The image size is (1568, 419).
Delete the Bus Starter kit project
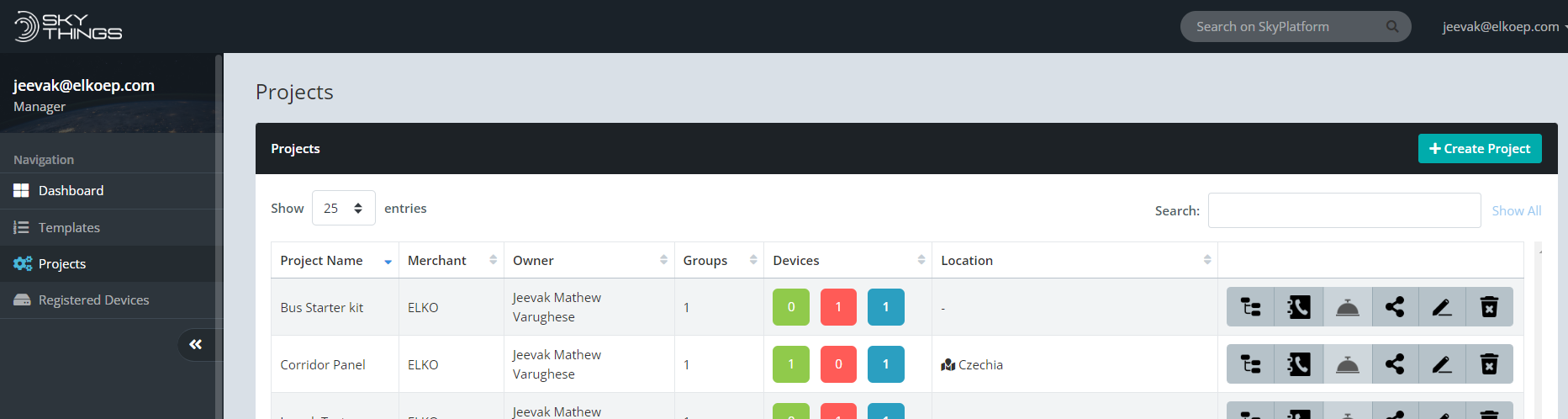click(1489, 307)
